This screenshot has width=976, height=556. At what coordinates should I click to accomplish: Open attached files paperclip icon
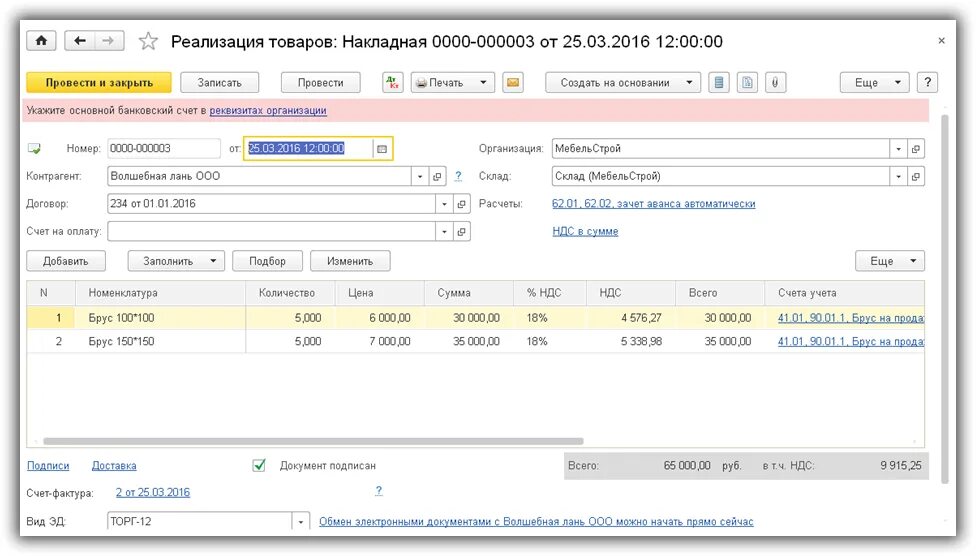(775, 83)
